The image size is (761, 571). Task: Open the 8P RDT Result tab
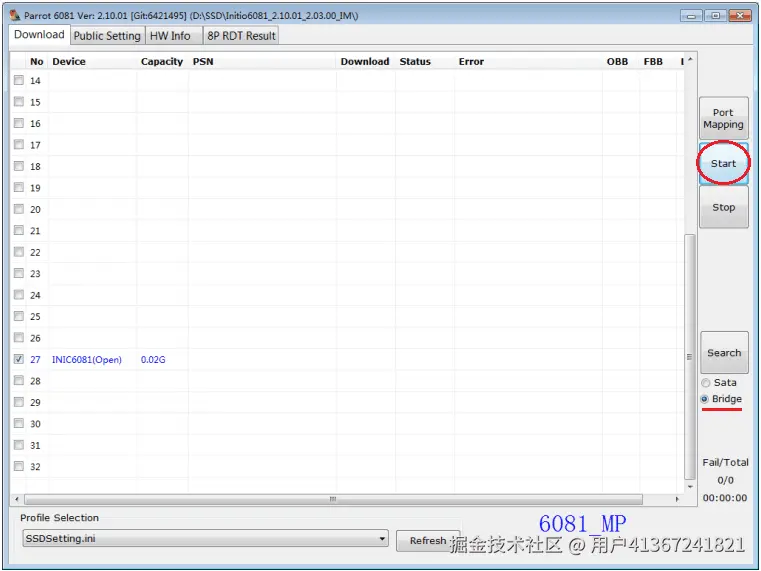pos(241,35)
